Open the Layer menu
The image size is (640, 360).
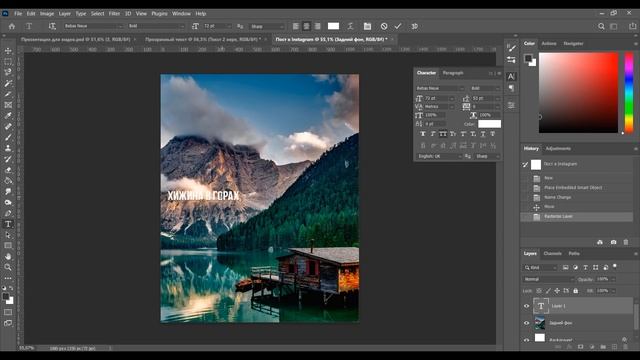(64, 13)
